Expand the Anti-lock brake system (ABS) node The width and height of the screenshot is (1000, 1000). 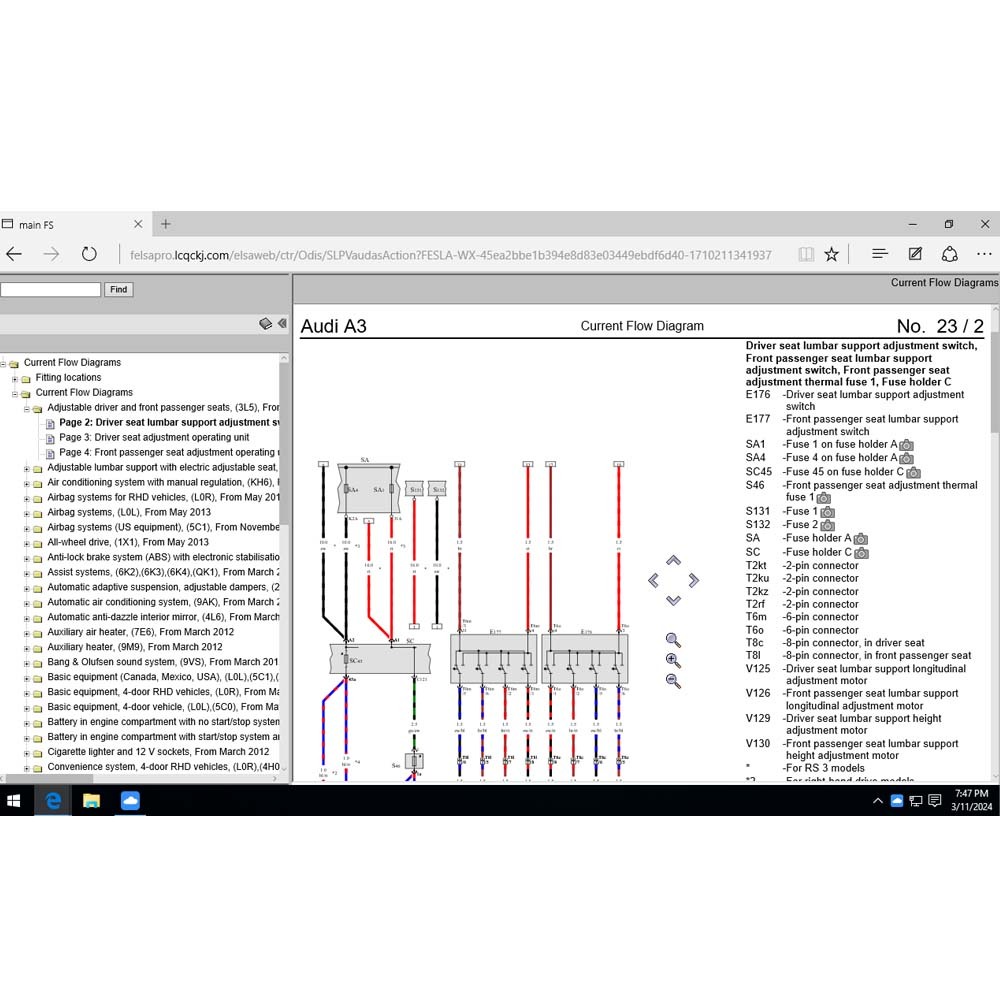point(27,559)
